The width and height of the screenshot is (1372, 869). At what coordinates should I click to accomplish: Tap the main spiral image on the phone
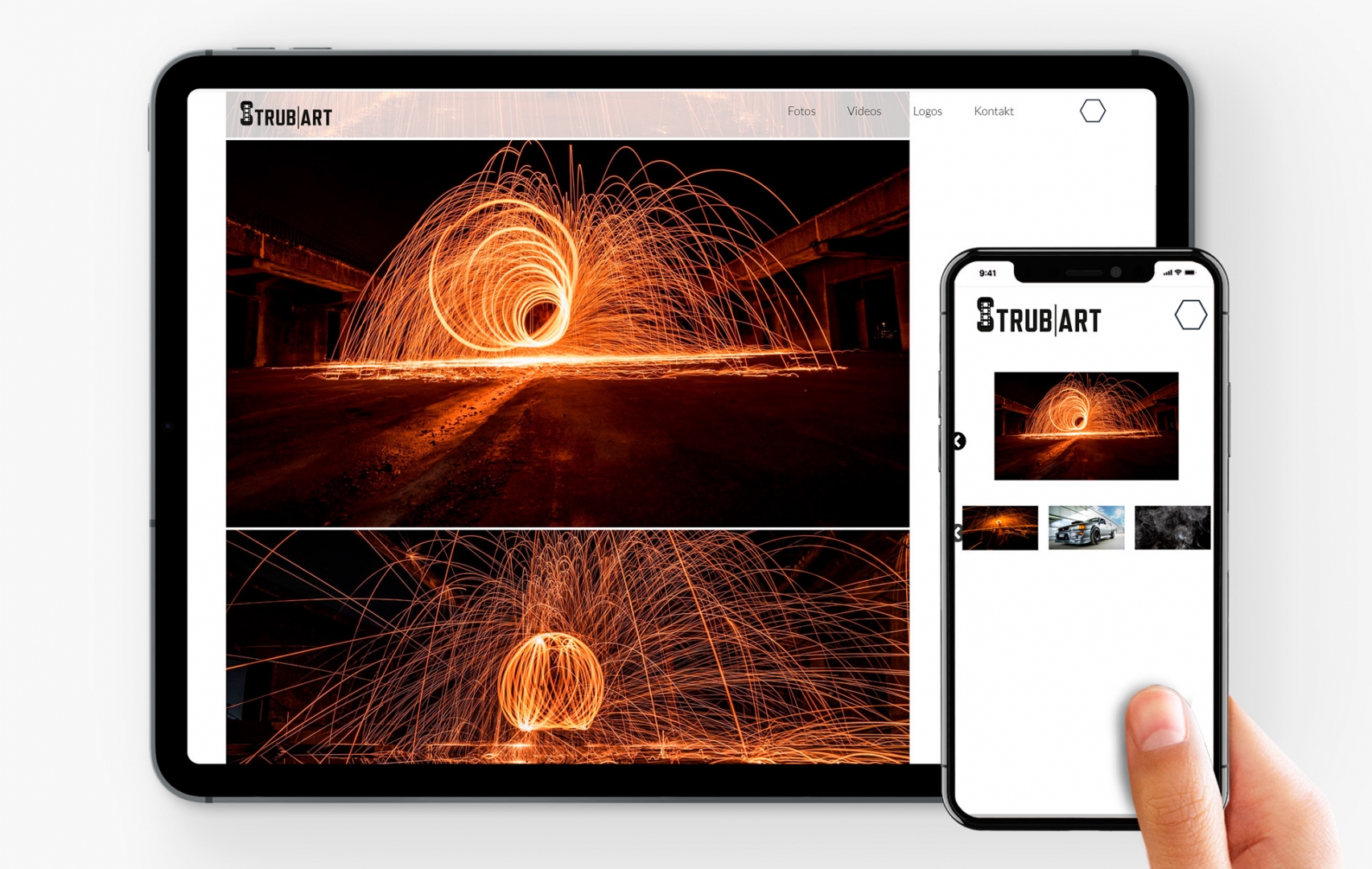click(1086, 426)
